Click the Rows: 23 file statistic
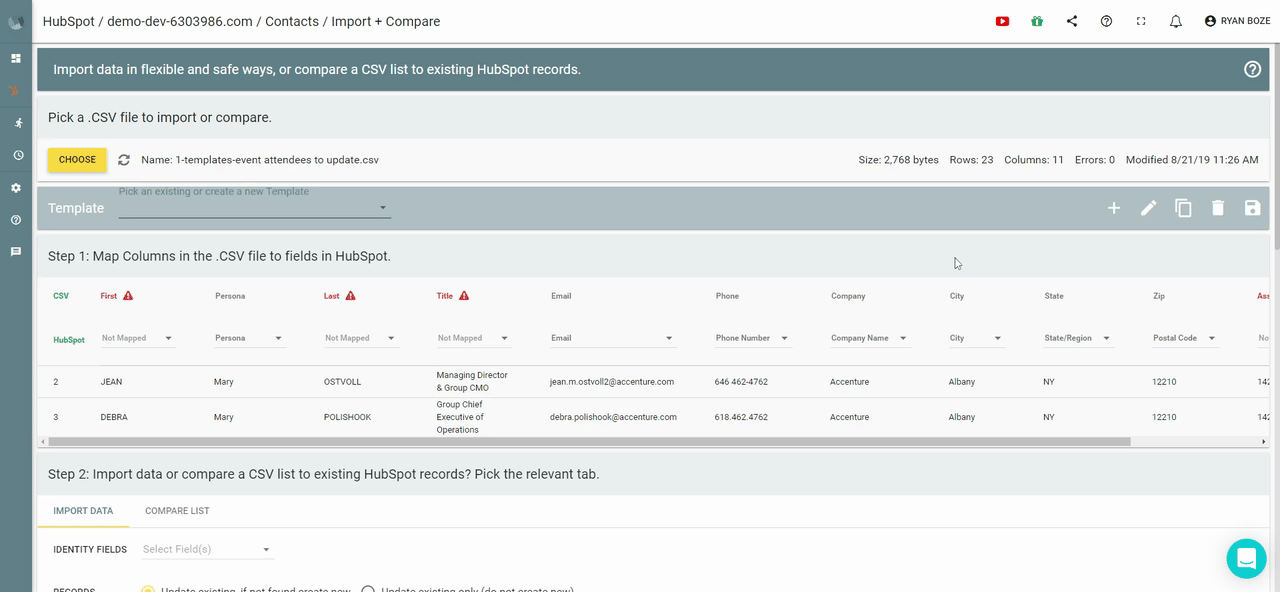This screenshot has width=1280, height=592. click(971, 160)
